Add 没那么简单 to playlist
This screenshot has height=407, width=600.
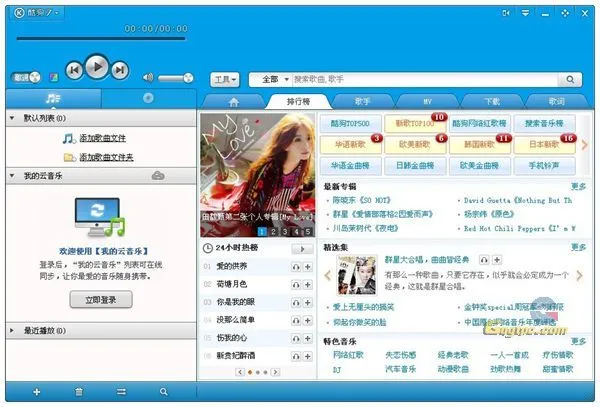point(308,321)
